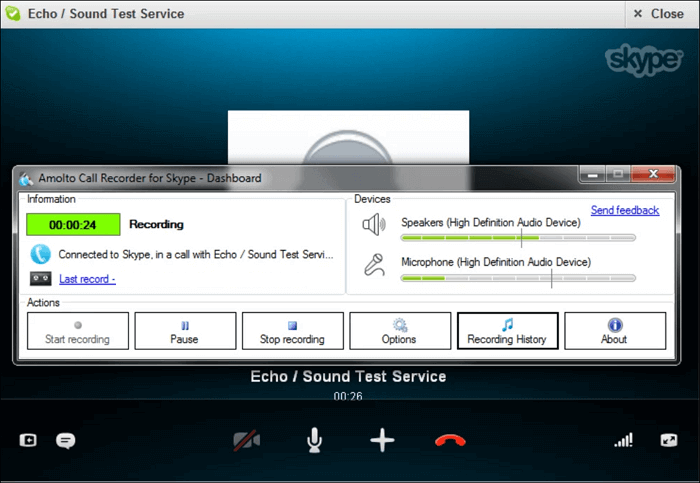Open Recording History
Viewport: 700px width, 483px height.
pos(507,331)
